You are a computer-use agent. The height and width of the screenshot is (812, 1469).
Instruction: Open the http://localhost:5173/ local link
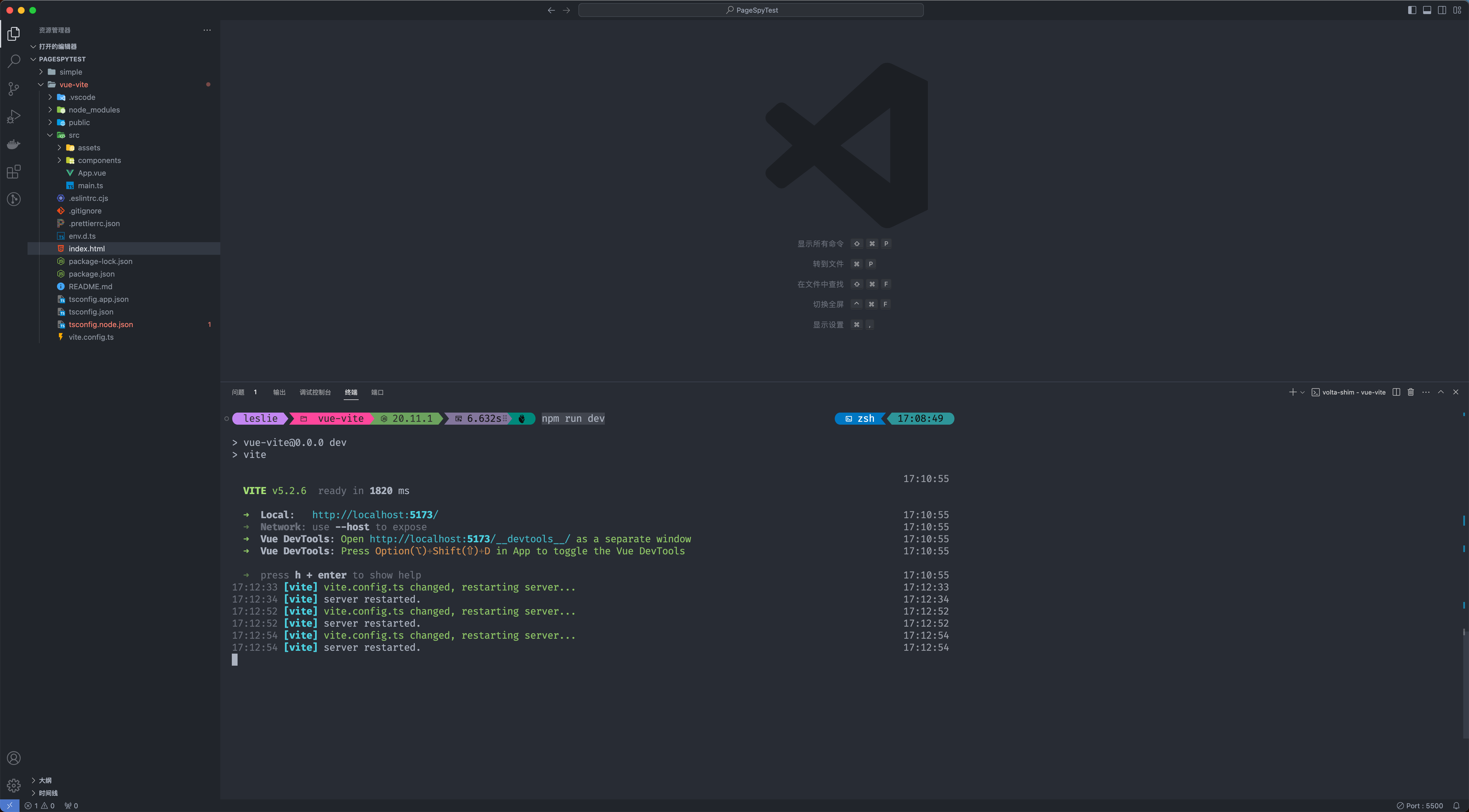(x=375, y=515)
